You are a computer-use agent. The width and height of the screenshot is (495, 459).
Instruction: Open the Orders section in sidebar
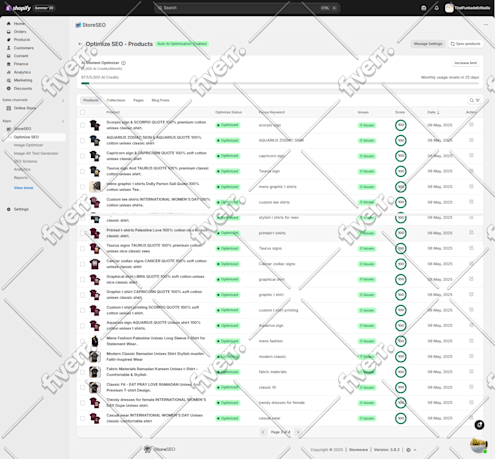tap(20, 32)
